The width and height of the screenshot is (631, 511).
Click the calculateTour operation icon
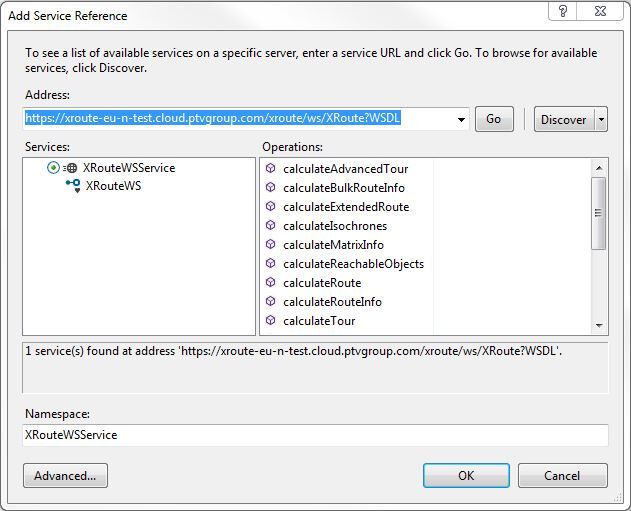coord(270,320)
